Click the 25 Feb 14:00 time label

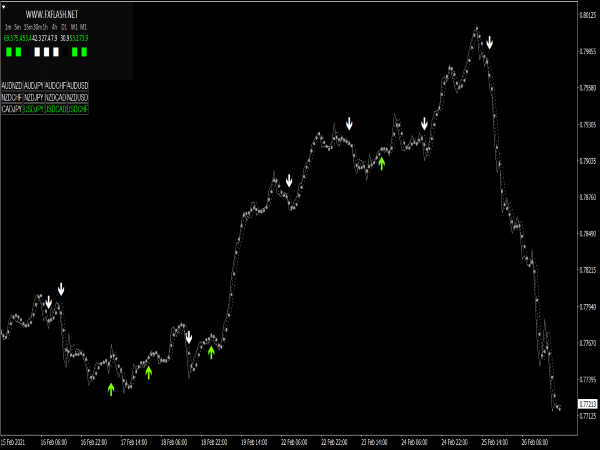point(494,442)
